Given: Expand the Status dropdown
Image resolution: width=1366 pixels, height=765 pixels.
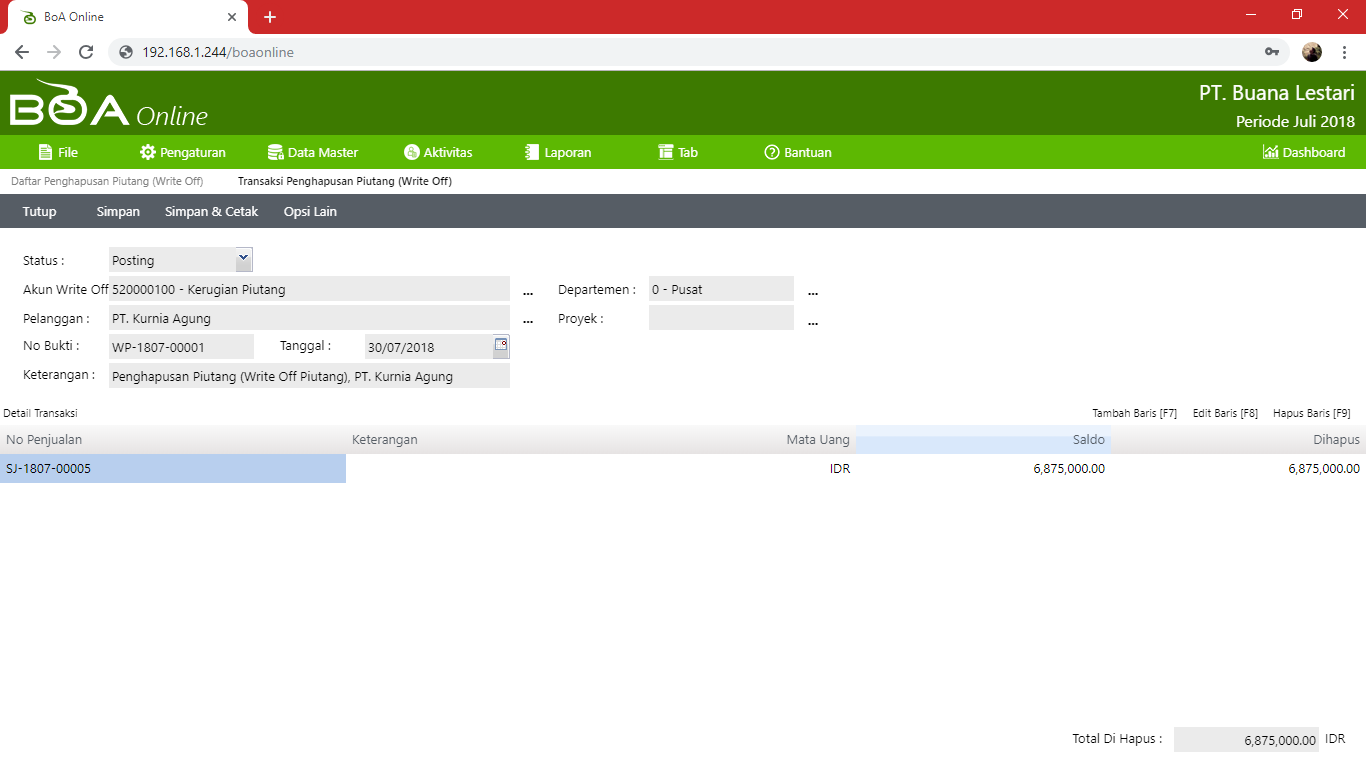Looking at the screenshot, I should (x=243, y=259).
